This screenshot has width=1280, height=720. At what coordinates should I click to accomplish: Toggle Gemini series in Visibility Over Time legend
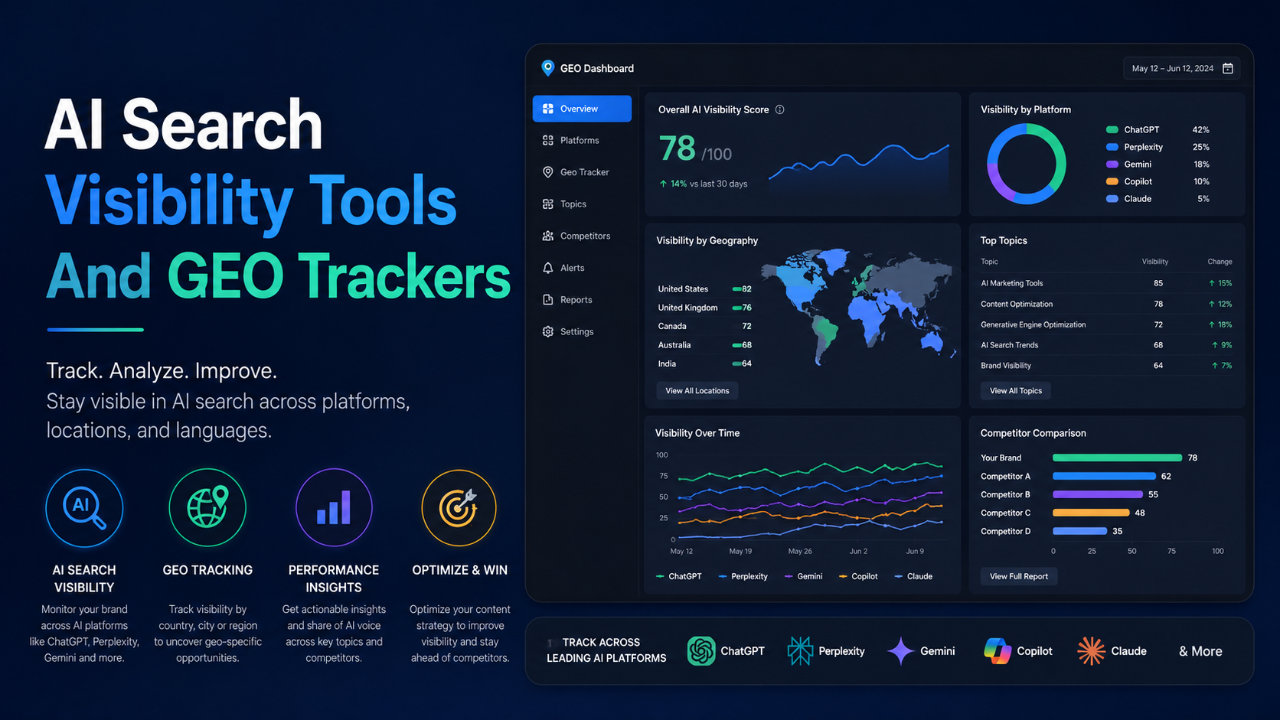click(802, 577)
